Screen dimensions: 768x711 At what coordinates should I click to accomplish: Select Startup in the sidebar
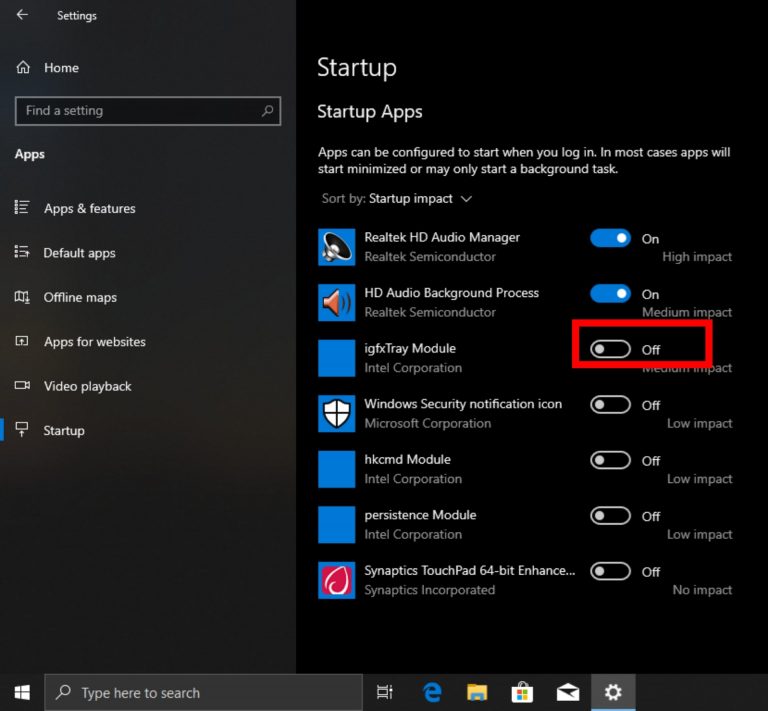(64, 431)
